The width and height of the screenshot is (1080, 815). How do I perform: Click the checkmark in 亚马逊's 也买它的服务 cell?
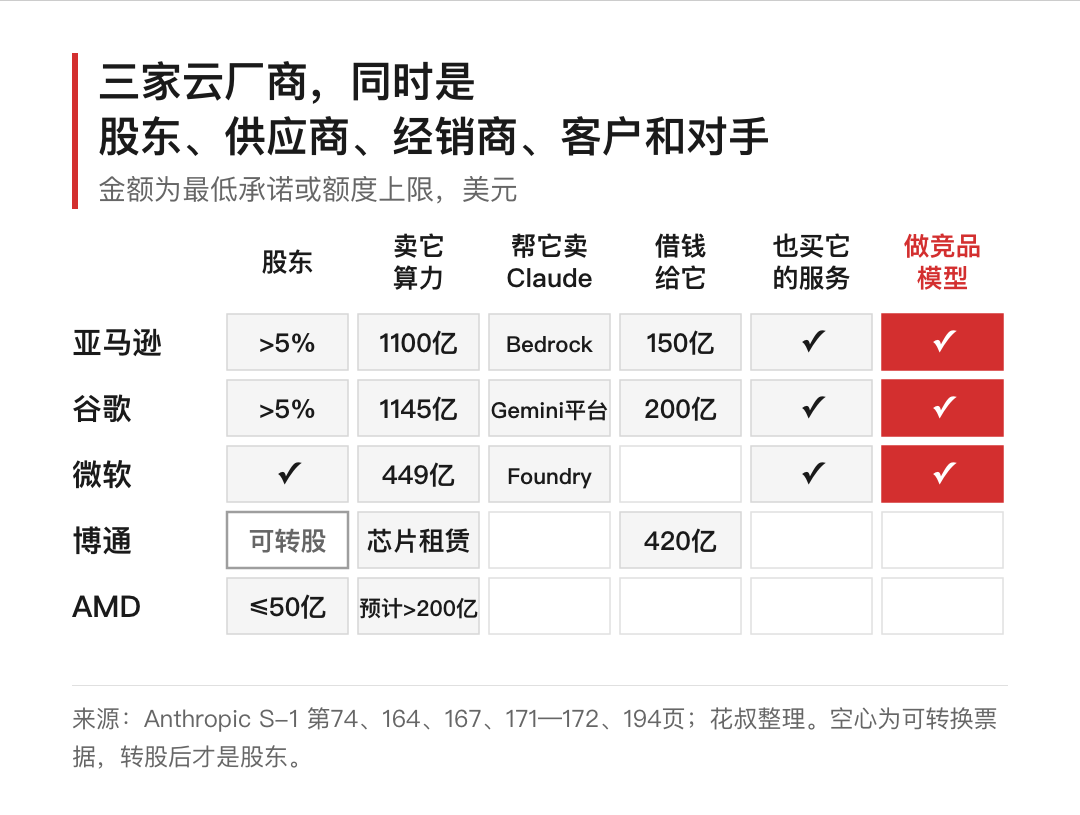point(813,341)
